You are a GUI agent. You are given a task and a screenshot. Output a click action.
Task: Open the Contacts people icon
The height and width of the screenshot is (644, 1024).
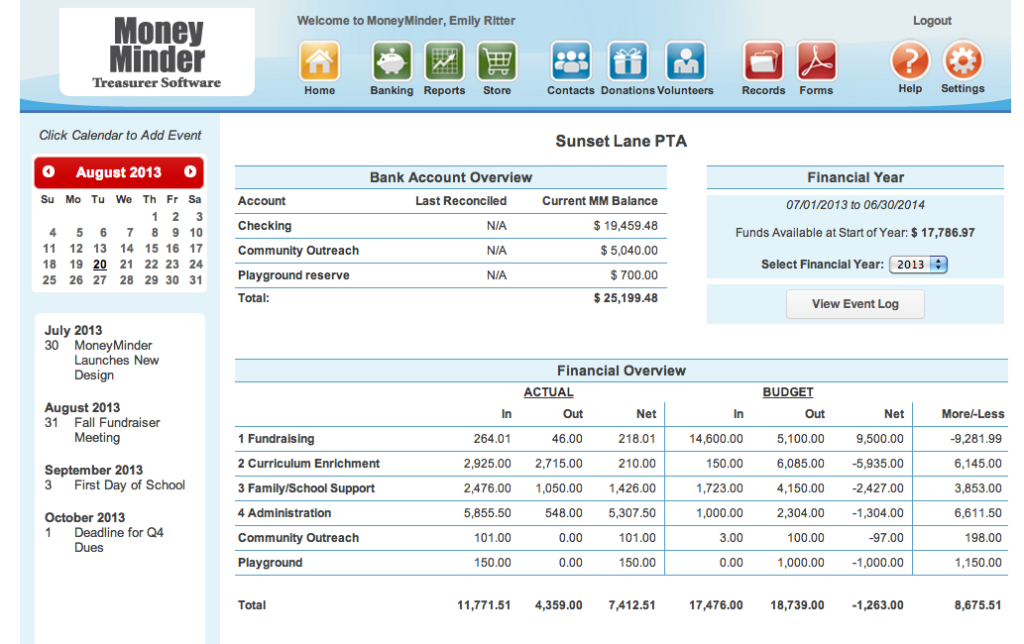pos(571,61)
